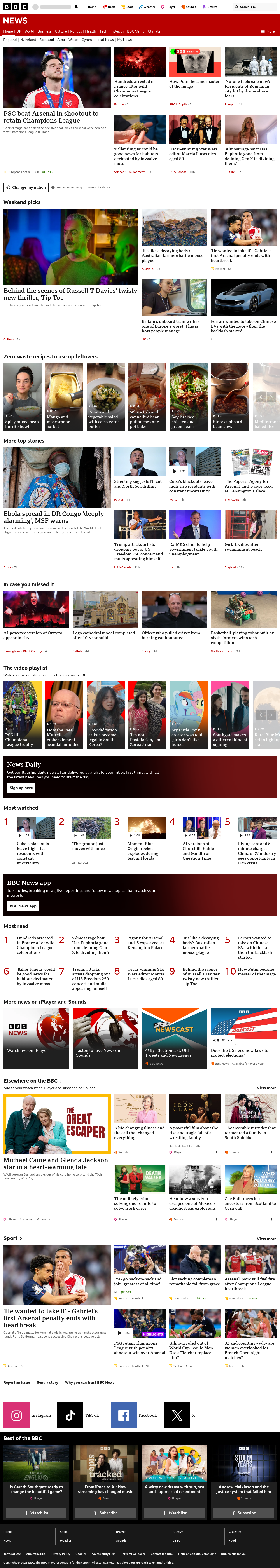This screenshot has width=280, height=1568.
Task: Open the Spicy mixed bean burrito bowl recipe
Action: [23, 397]
